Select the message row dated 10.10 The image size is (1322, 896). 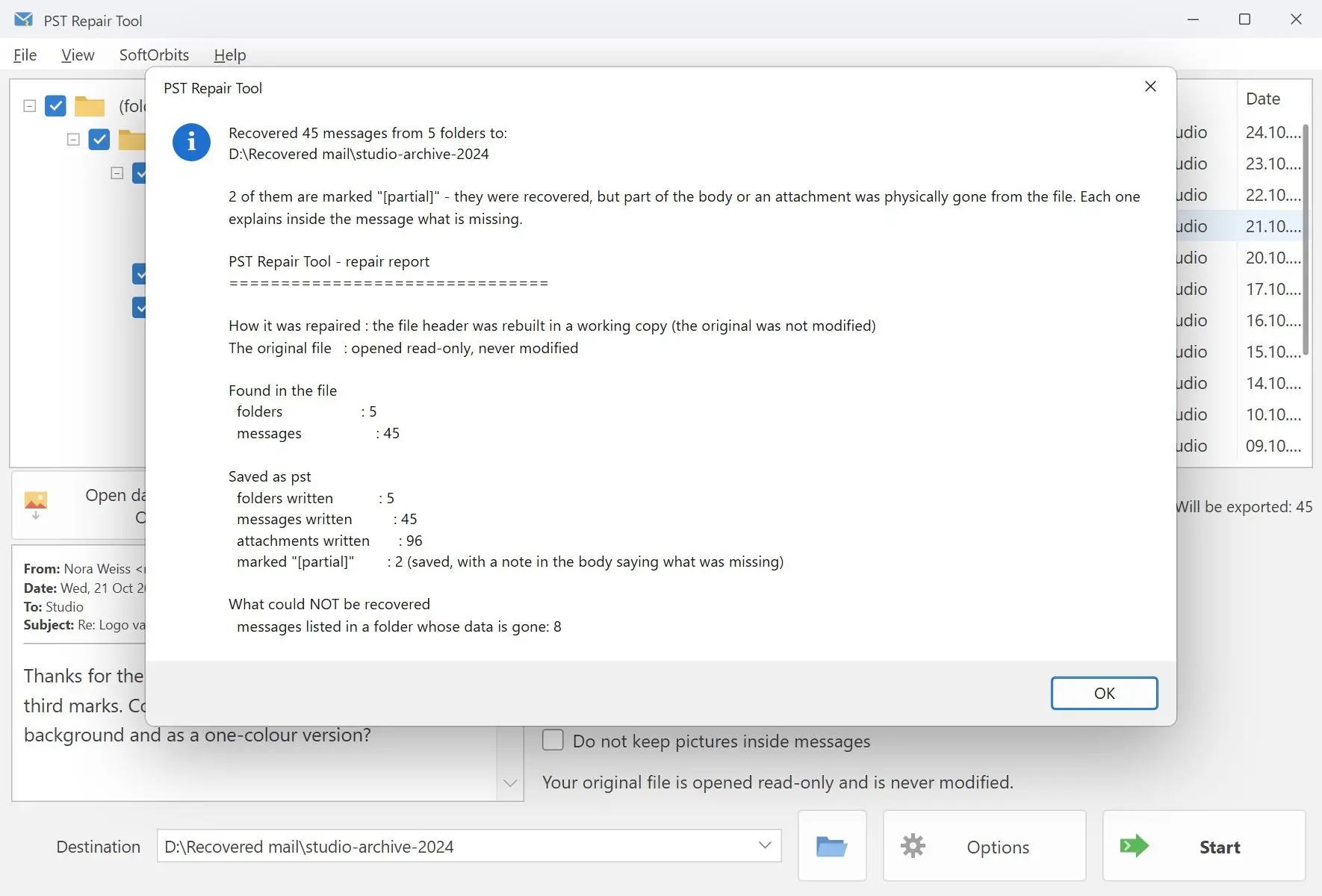coord(1240,414)
